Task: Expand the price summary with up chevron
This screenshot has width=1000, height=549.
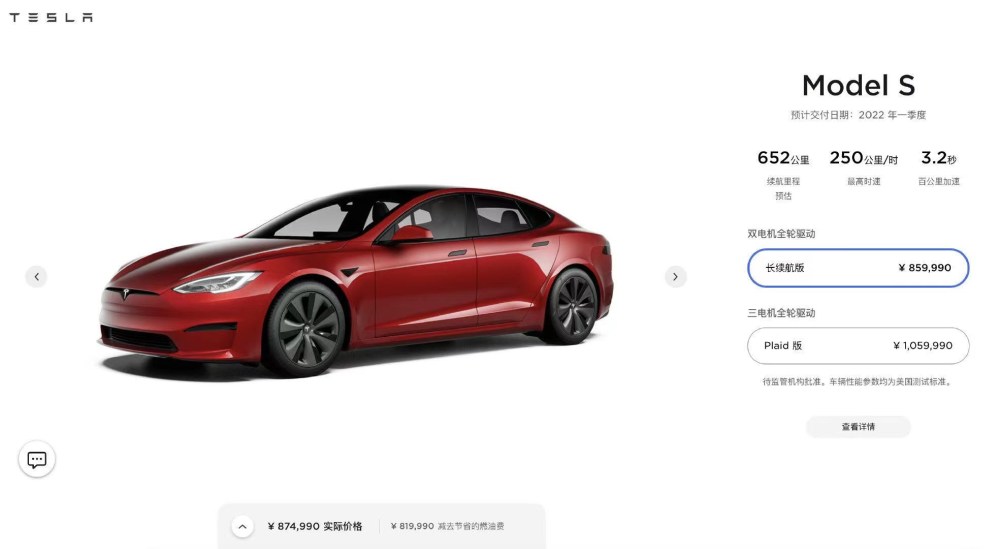Action: click(242, 527)
